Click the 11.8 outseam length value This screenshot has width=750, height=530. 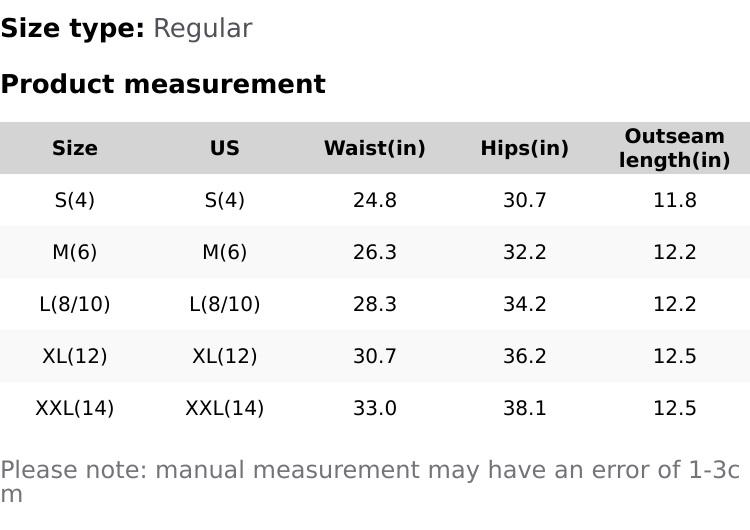point(675,200)
